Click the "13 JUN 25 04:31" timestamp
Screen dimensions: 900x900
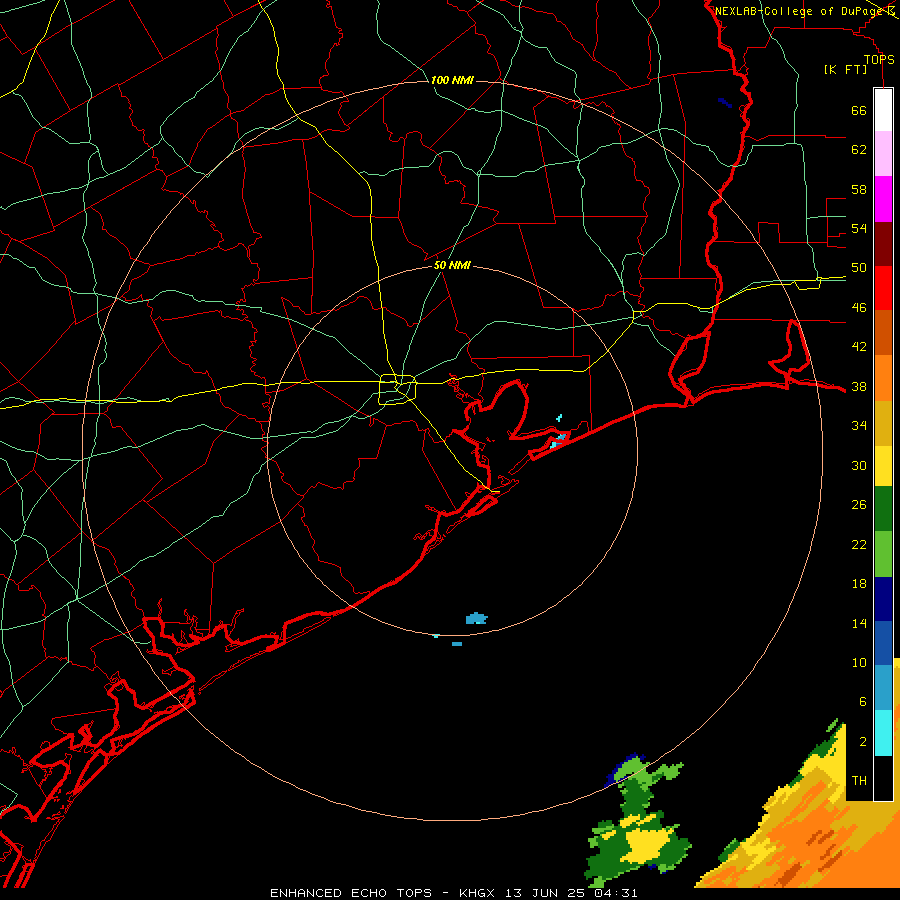click(571, 893)
